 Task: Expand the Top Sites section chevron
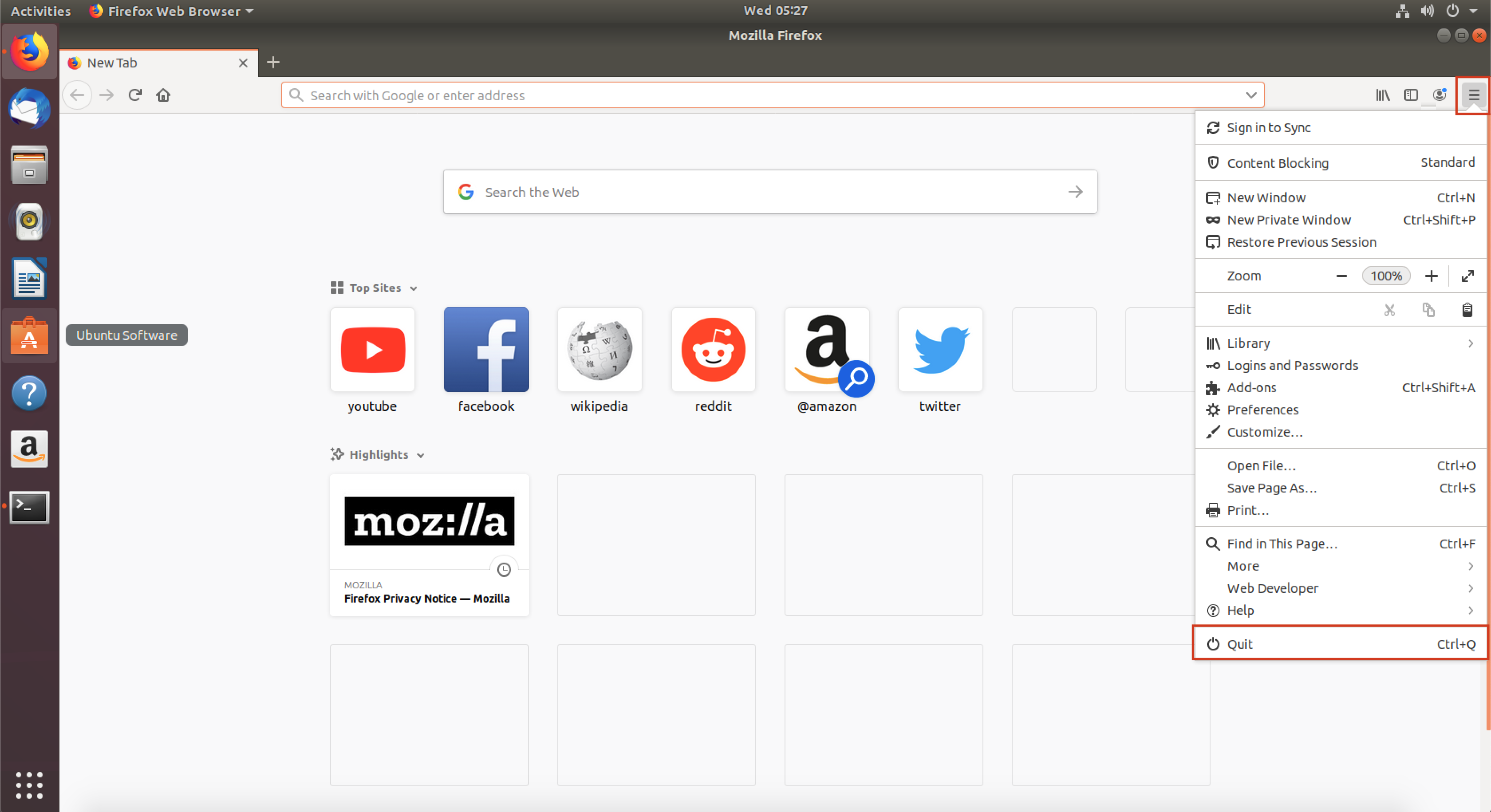pos(413,288)
